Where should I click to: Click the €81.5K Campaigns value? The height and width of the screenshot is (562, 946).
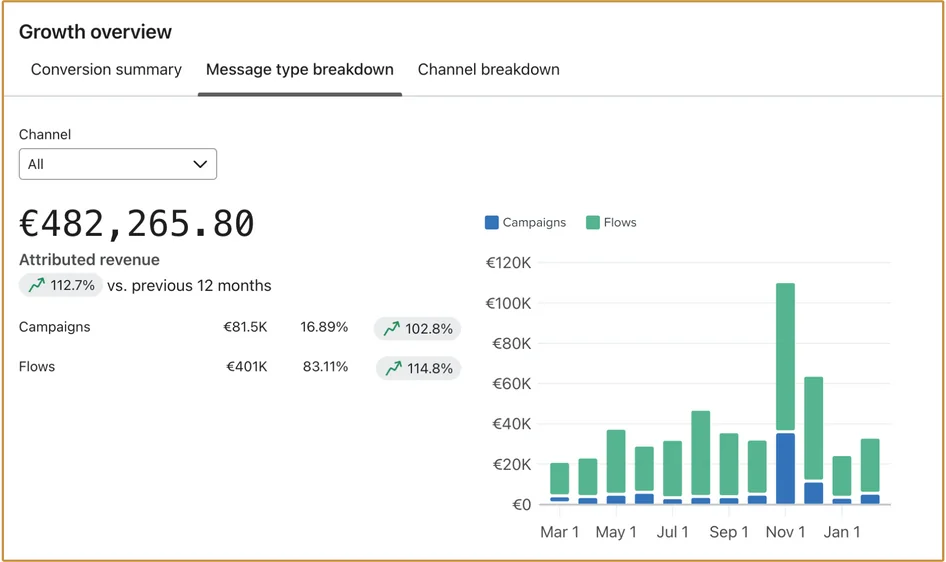tap(245, 327)
